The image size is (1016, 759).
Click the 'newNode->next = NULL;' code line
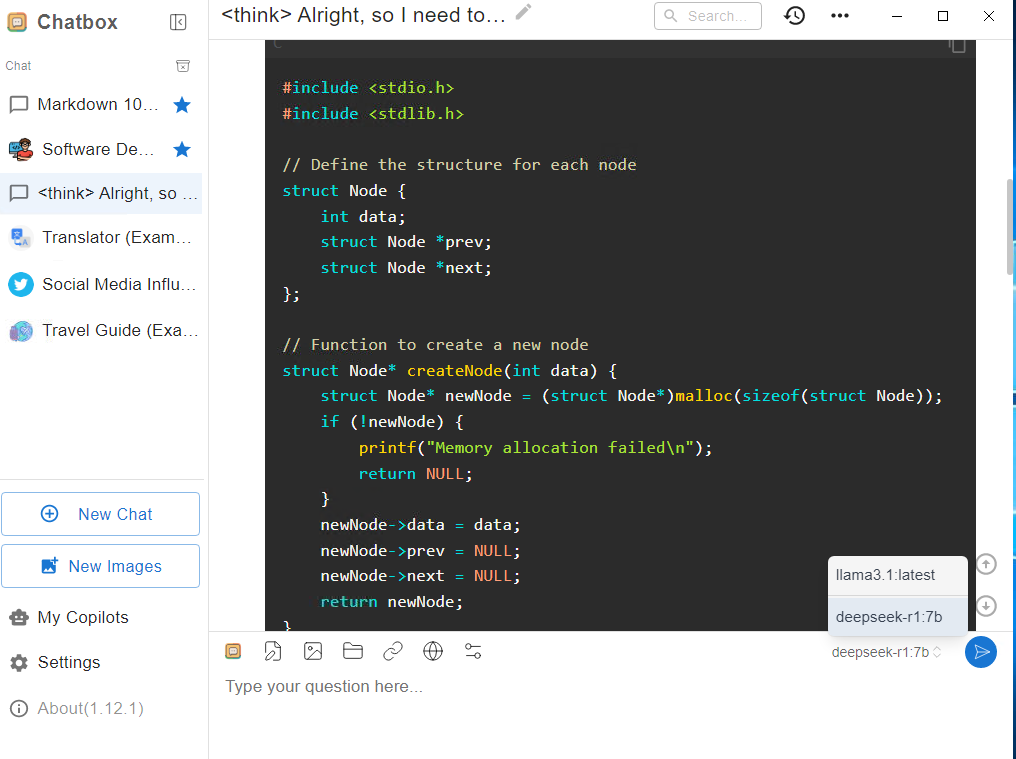point(421,576)
